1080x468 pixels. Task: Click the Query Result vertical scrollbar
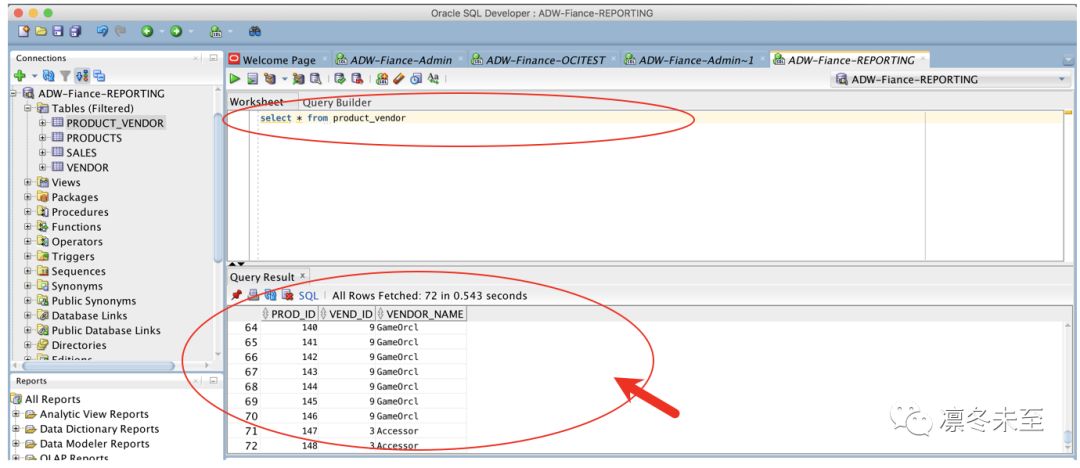(1067, 437)
